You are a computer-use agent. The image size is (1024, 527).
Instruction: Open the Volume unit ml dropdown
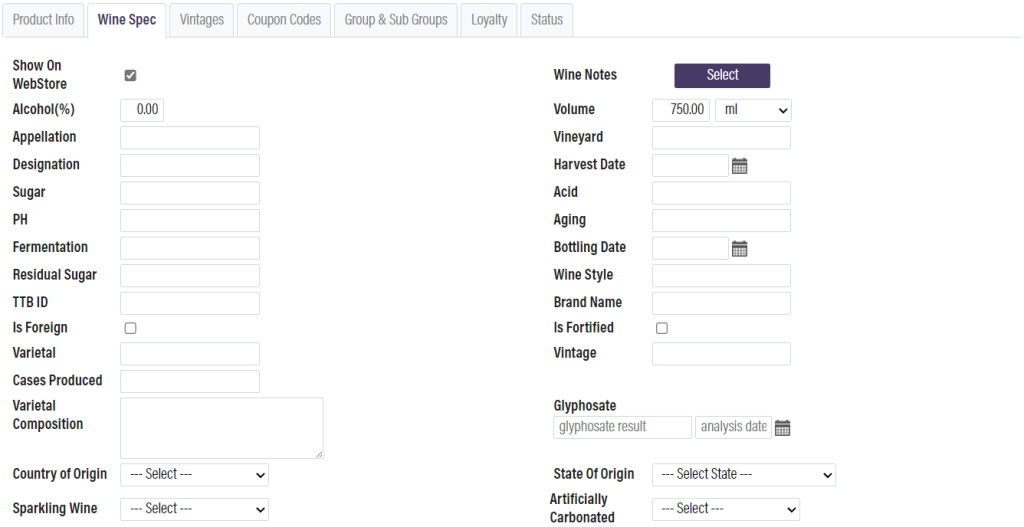click(x=753, y=110)
